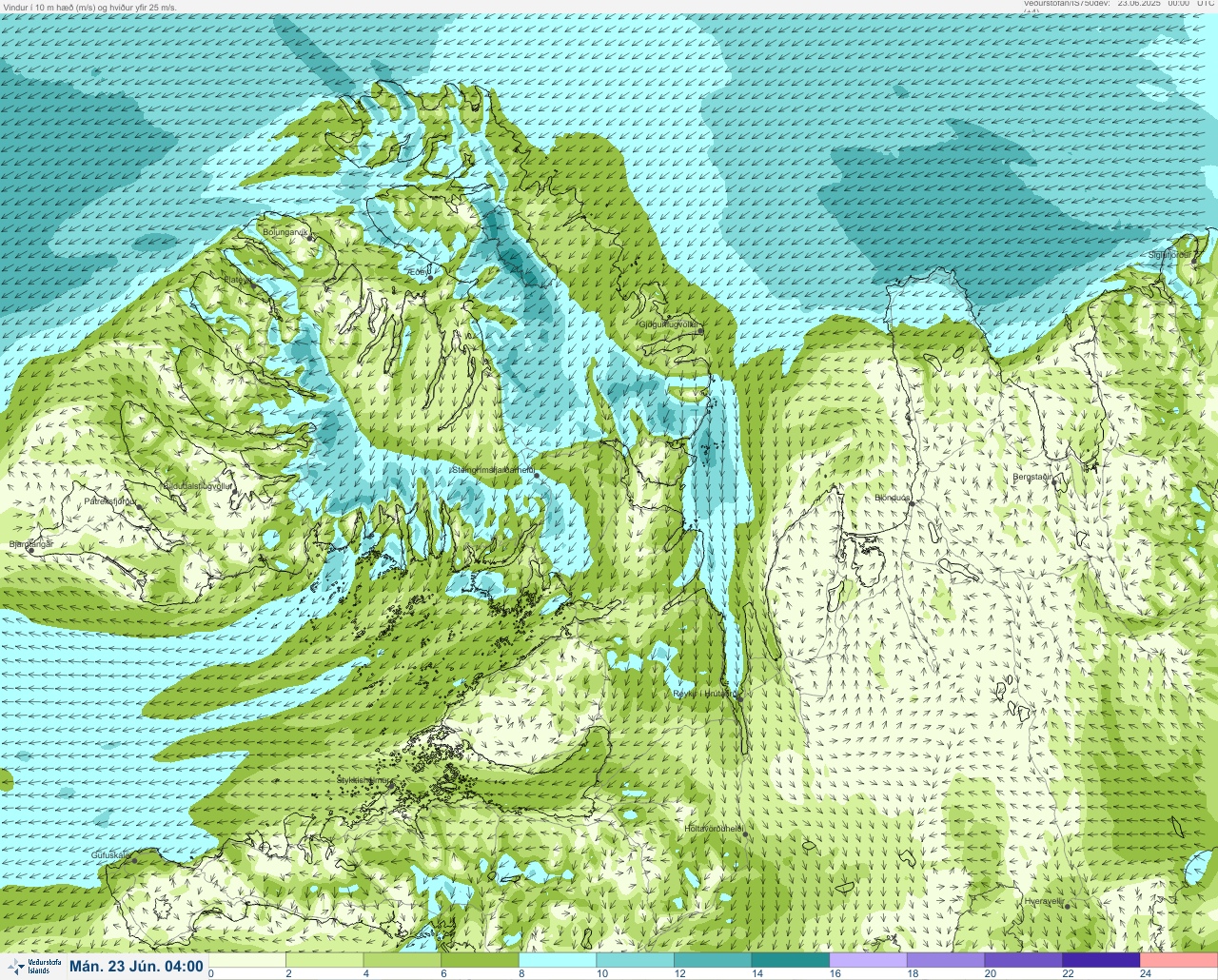Image resolution: width=1218 pixels, height=980 pixels.
Task: Click the 4–6 m/s green legend swatch
Action: tap(403, 960)
